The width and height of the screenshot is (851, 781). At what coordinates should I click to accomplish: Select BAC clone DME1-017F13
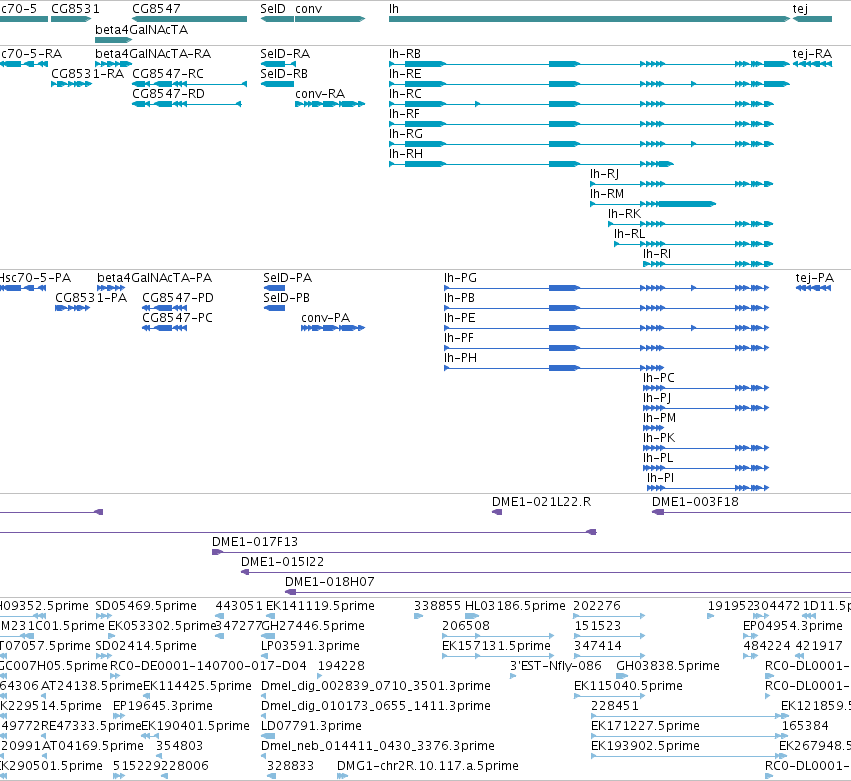tap(255, 542)
